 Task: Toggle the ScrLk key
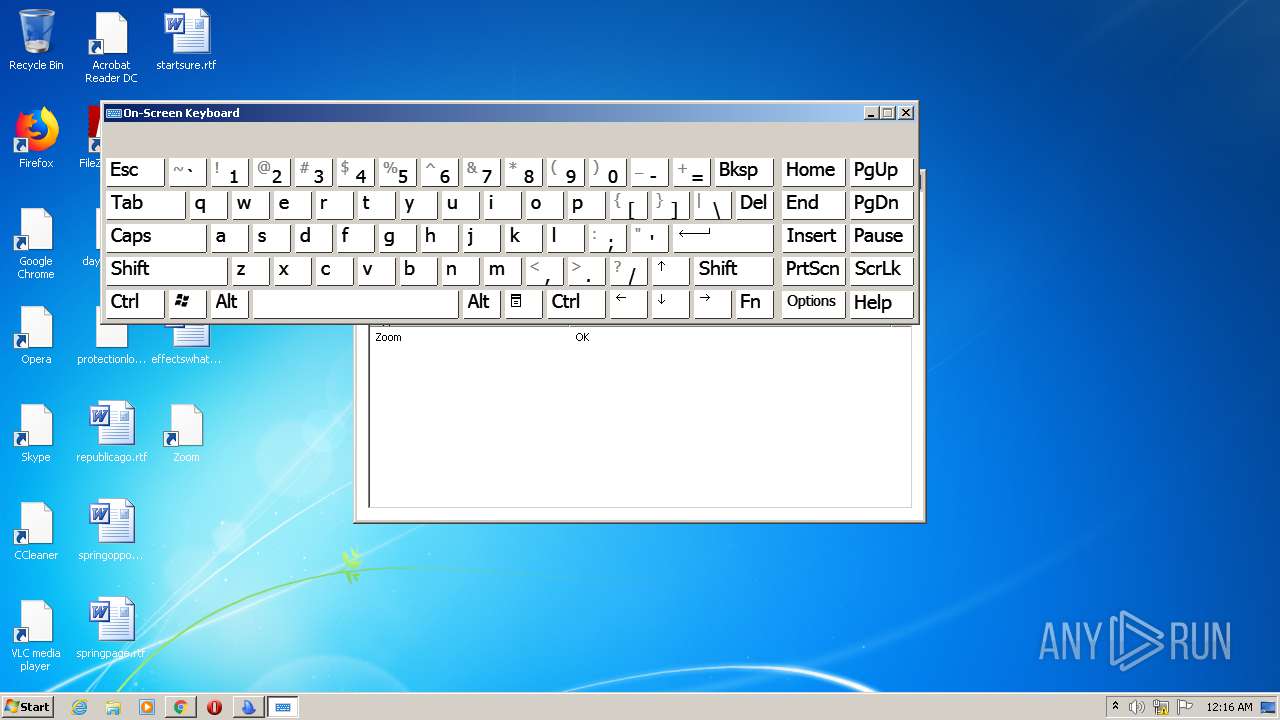point(881,270)
